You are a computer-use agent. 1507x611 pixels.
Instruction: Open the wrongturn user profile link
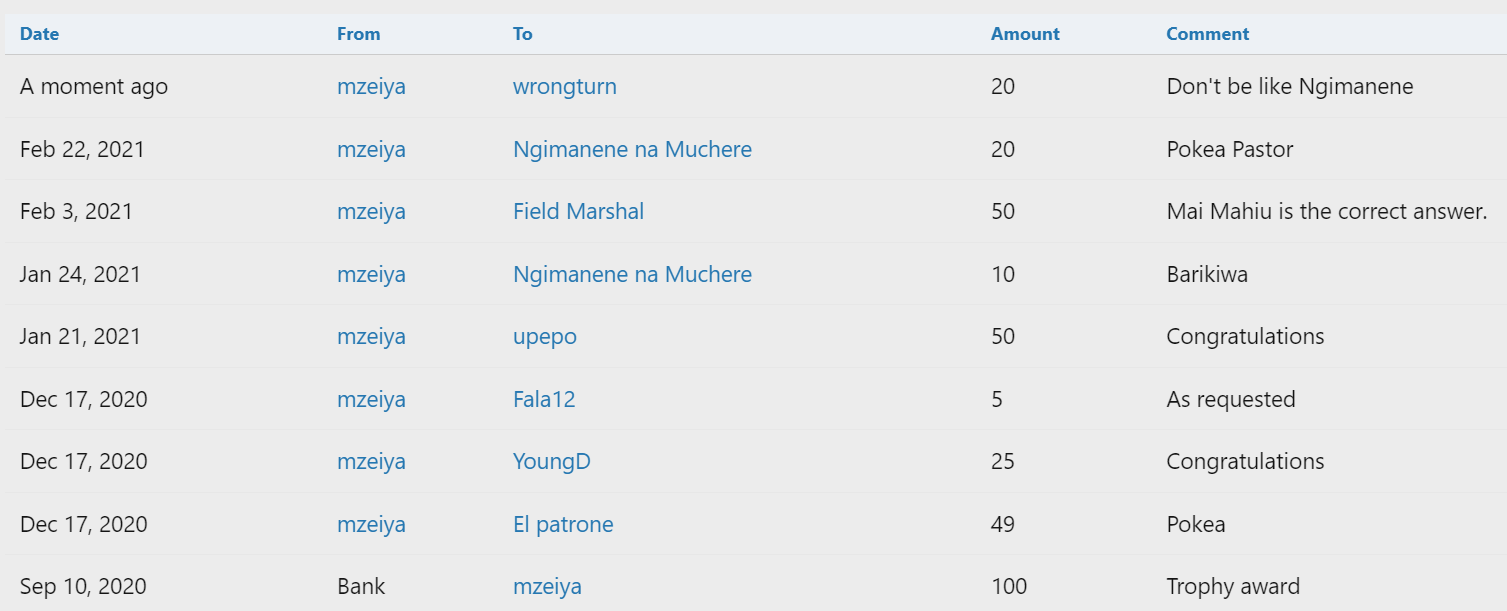(x=564, y=87)
